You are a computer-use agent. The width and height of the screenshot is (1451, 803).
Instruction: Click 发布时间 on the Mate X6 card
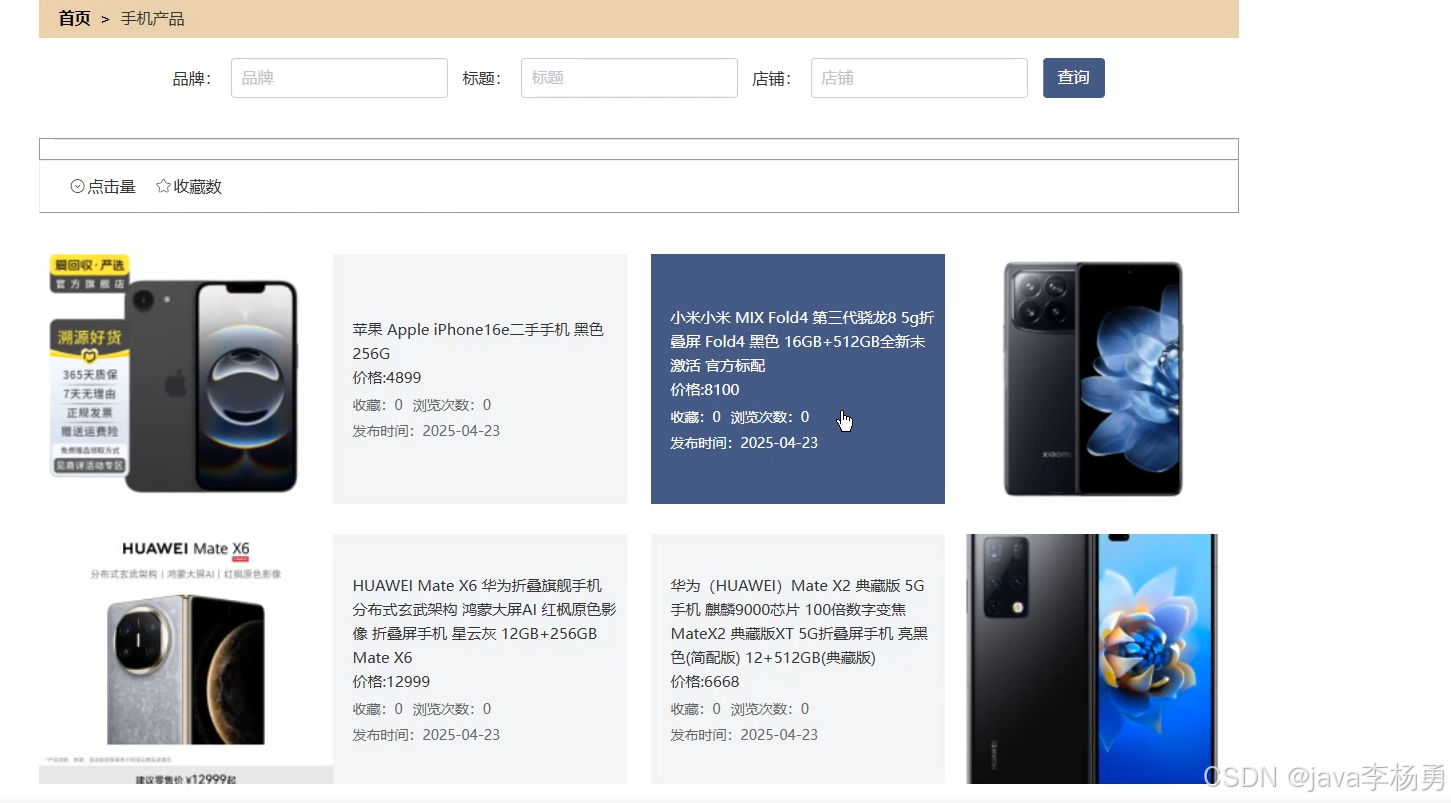tap(426, 735)
